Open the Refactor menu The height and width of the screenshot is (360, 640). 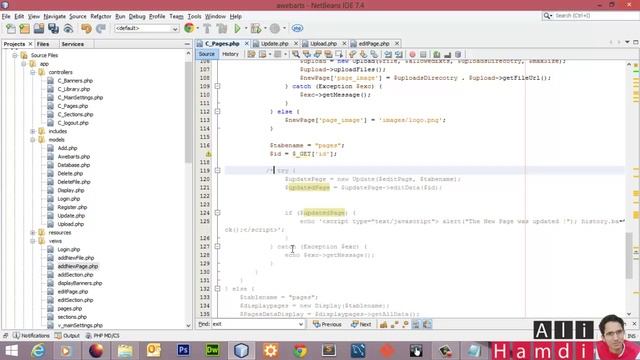(100, 16)
